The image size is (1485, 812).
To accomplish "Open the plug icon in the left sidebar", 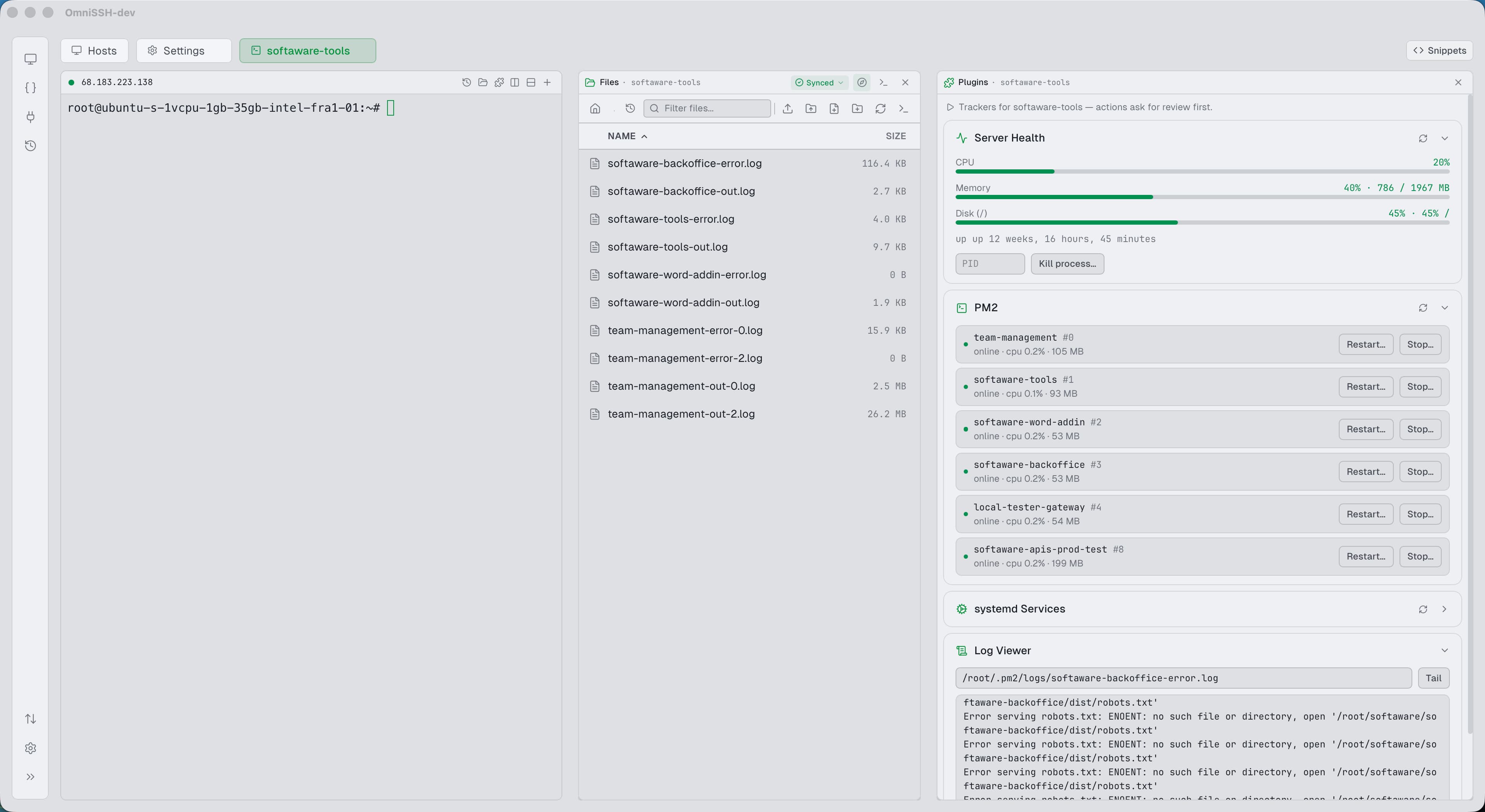I will (31, 117).
